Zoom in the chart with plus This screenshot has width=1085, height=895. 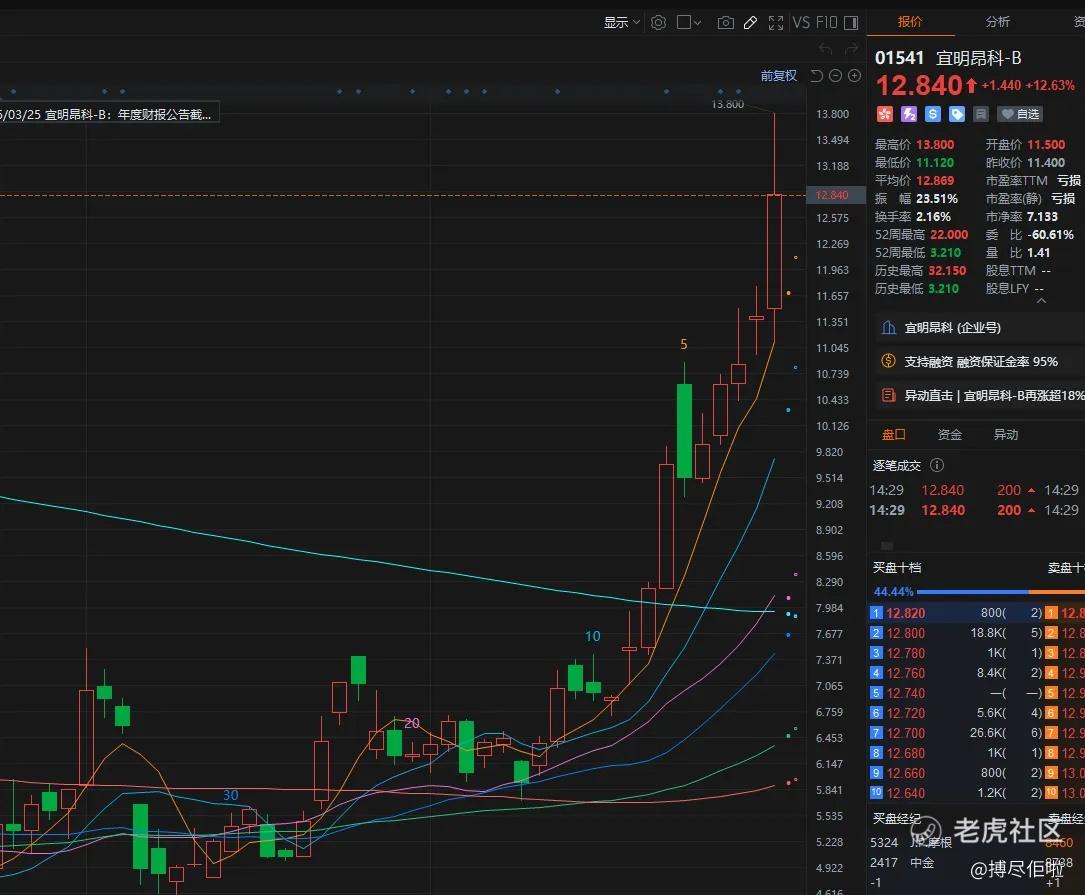pos(855,75)
